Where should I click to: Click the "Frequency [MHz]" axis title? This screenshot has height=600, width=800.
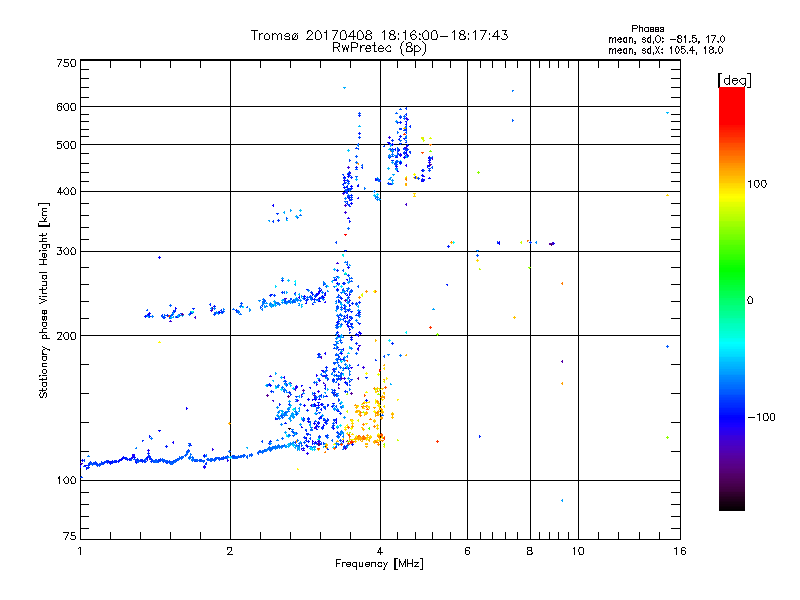click(x=379, y=564)
